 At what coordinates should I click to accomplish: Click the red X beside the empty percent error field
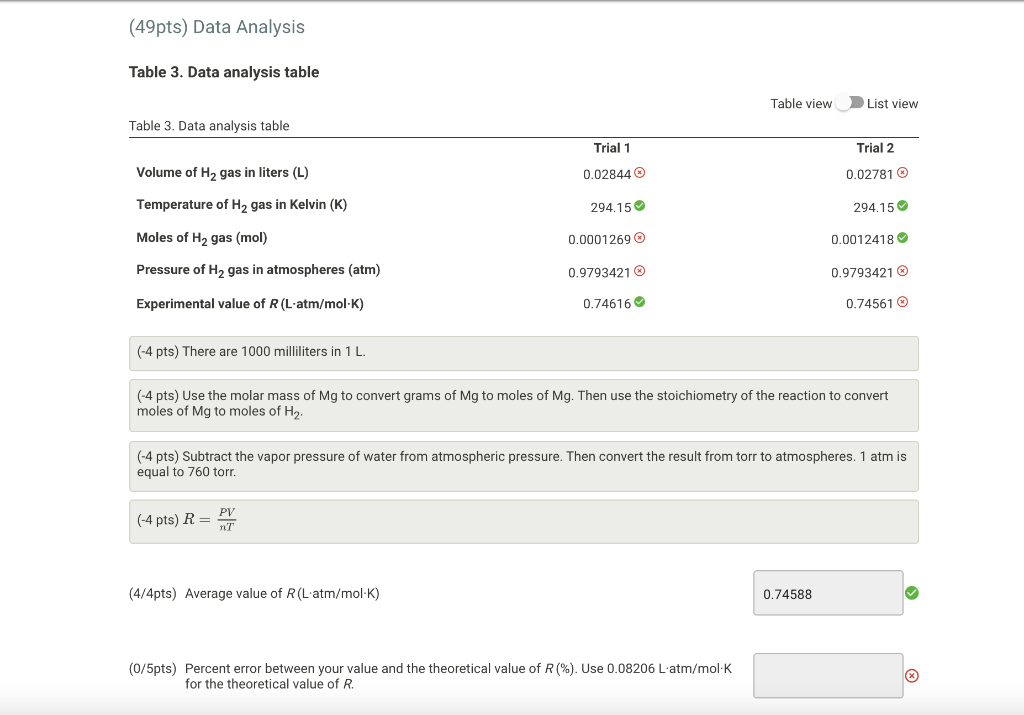(911, 676)
